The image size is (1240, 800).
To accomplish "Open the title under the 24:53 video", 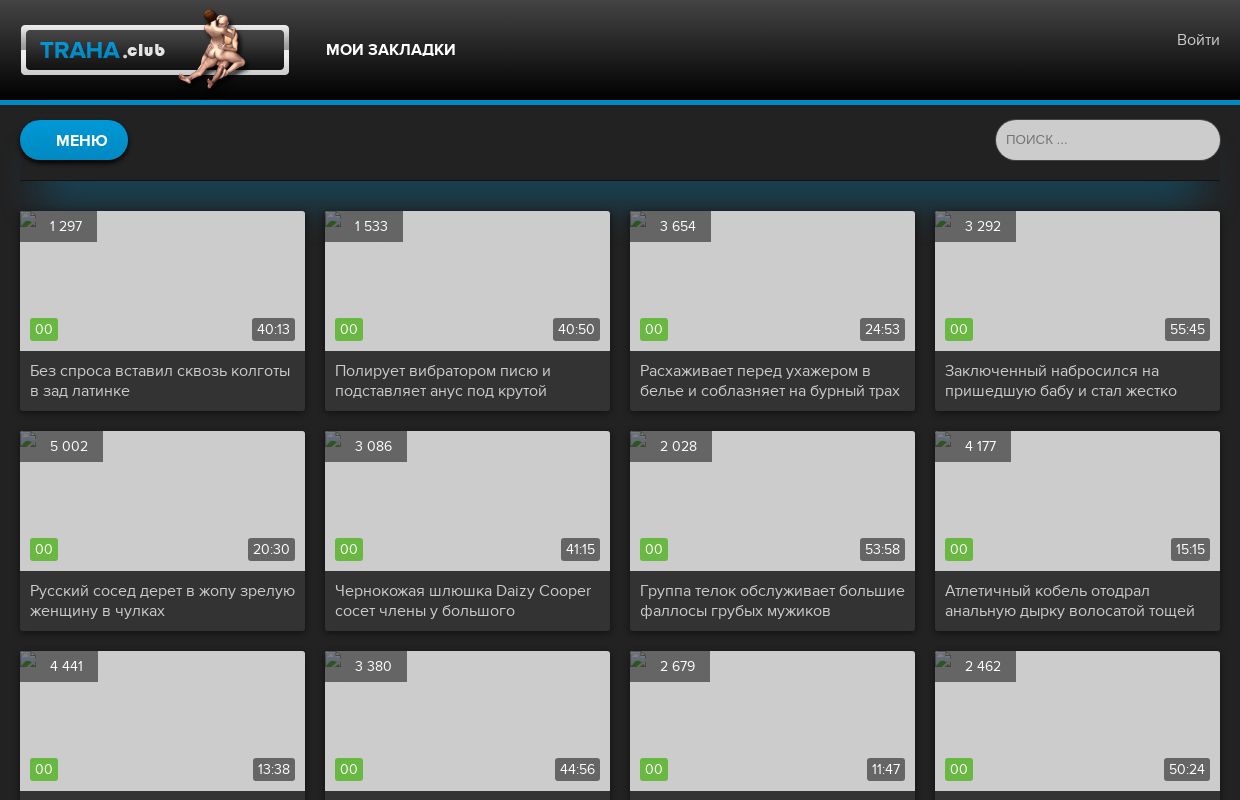I will (770, 381).
